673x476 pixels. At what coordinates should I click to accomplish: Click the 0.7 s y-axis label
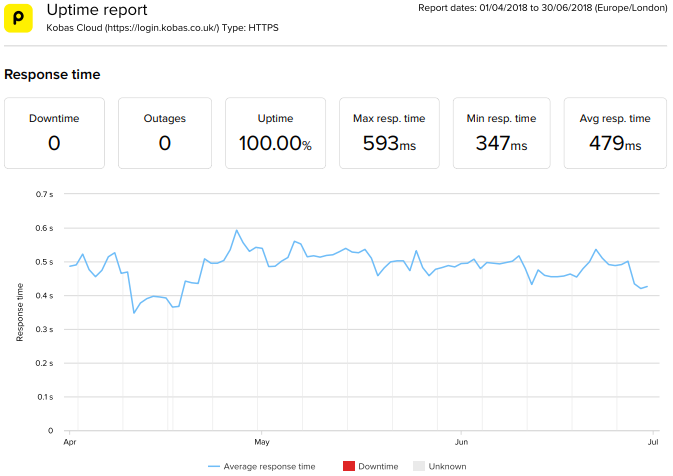(x=44, y=194)
